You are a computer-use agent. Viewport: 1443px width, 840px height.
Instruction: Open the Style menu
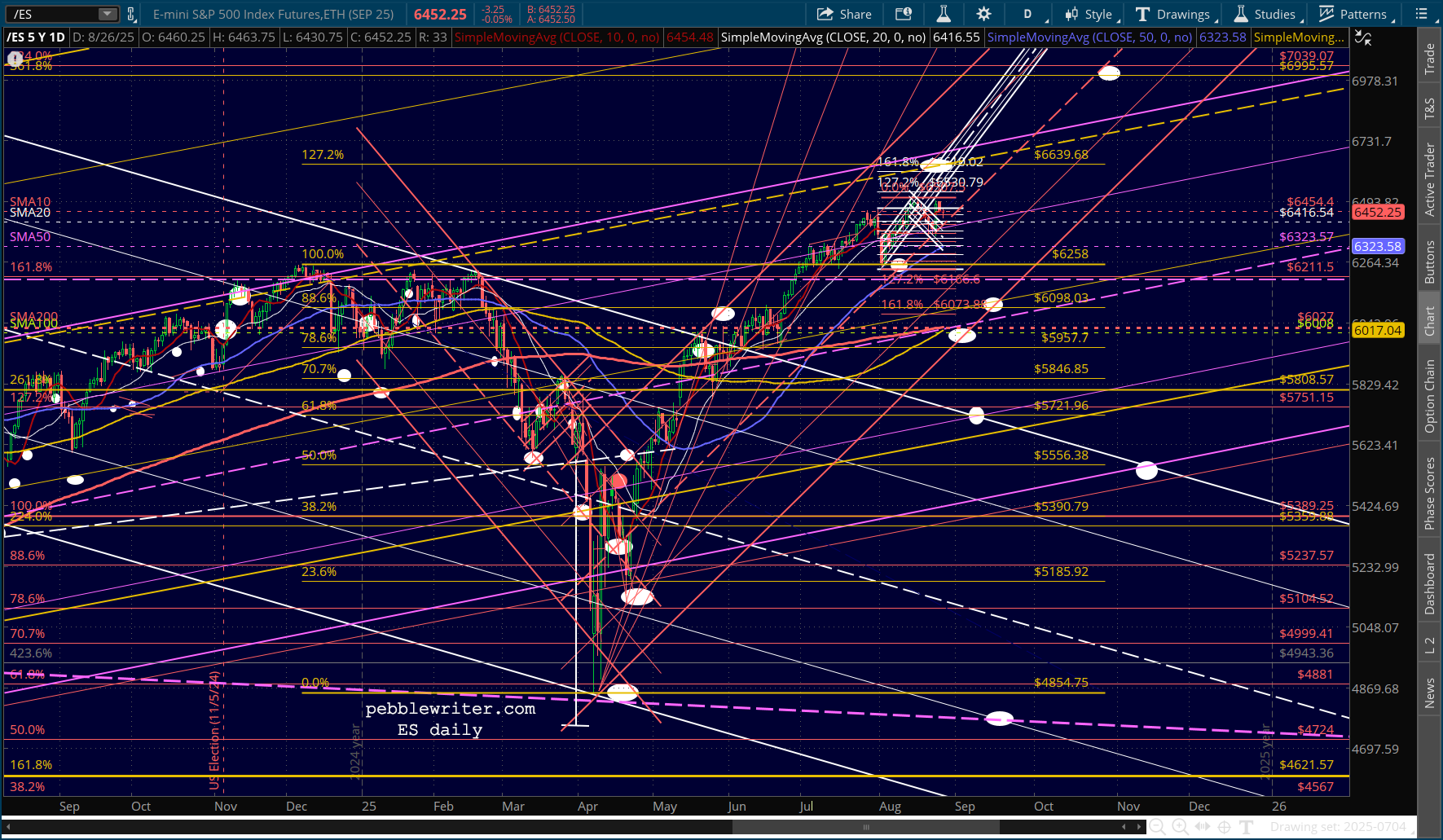1092,14
